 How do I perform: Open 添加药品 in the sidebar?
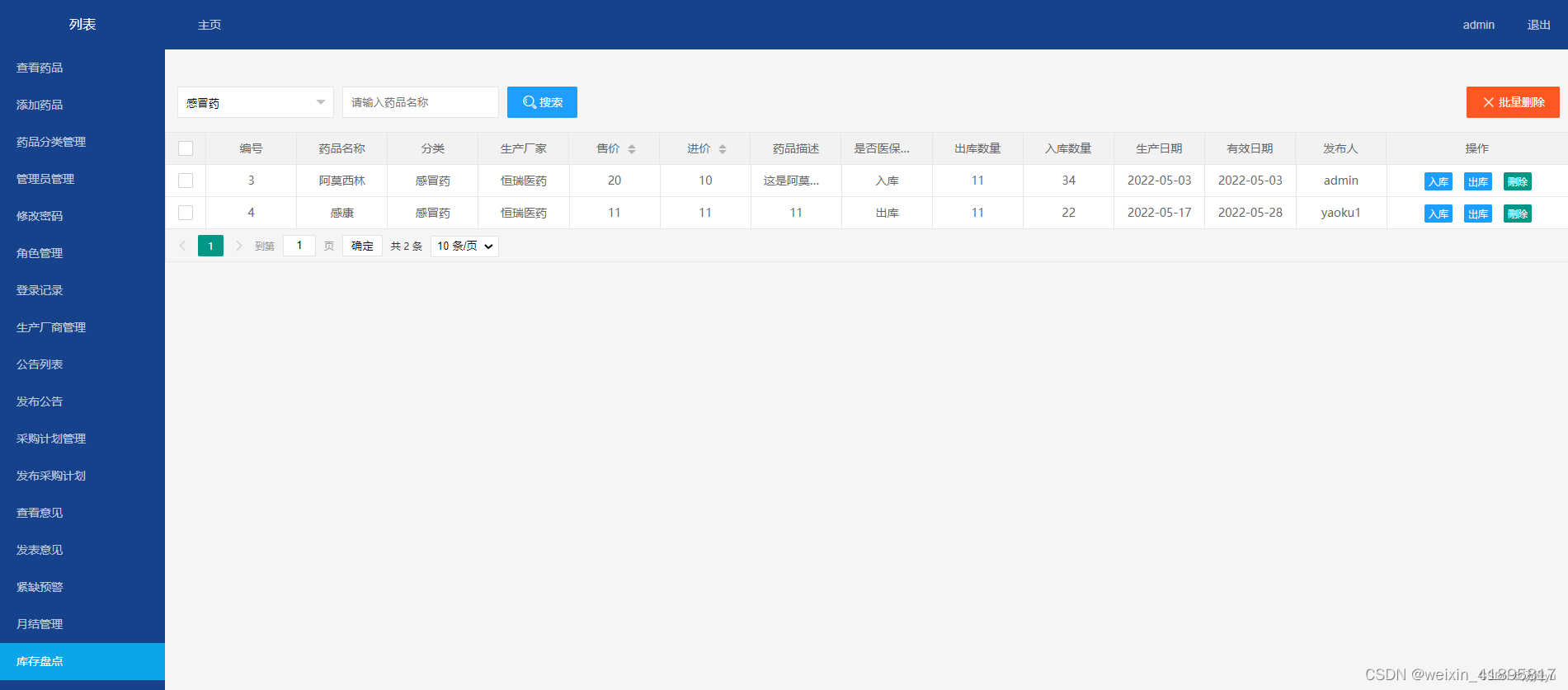[x=82, y=105]
